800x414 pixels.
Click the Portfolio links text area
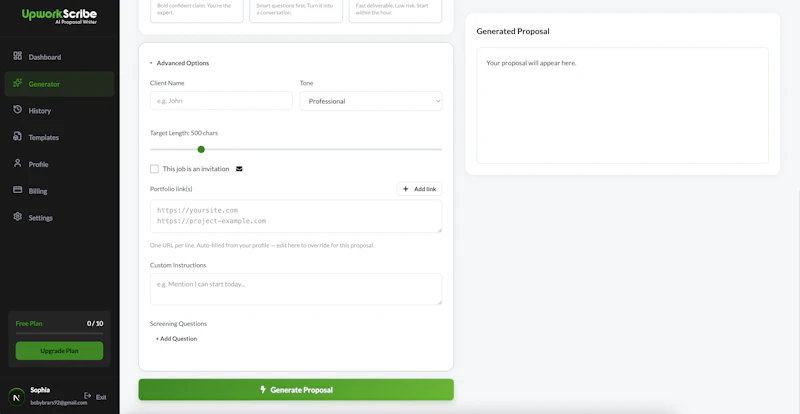296,216
